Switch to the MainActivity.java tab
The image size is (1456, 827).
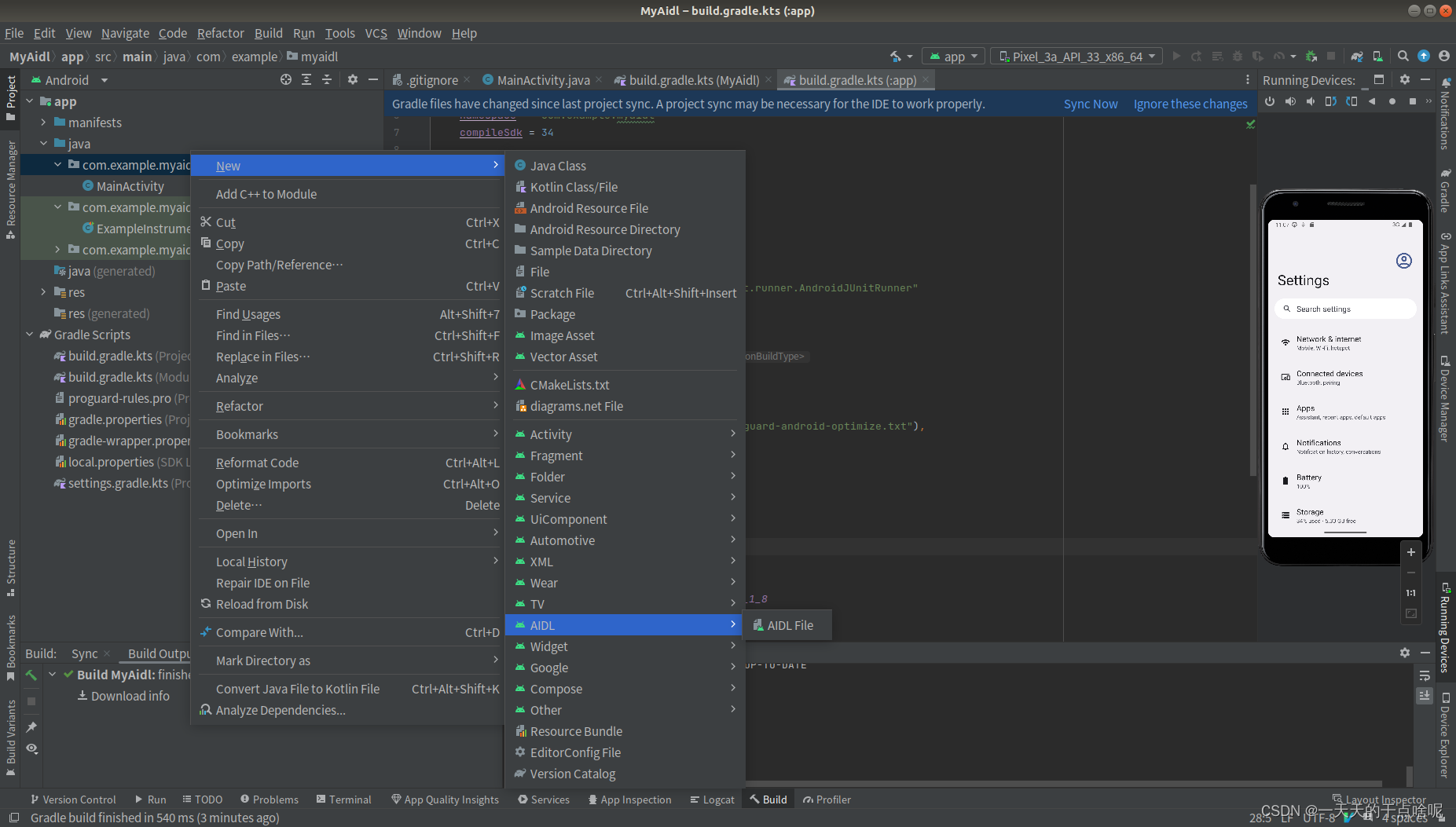pyautogui.click(x=542, y=79)
